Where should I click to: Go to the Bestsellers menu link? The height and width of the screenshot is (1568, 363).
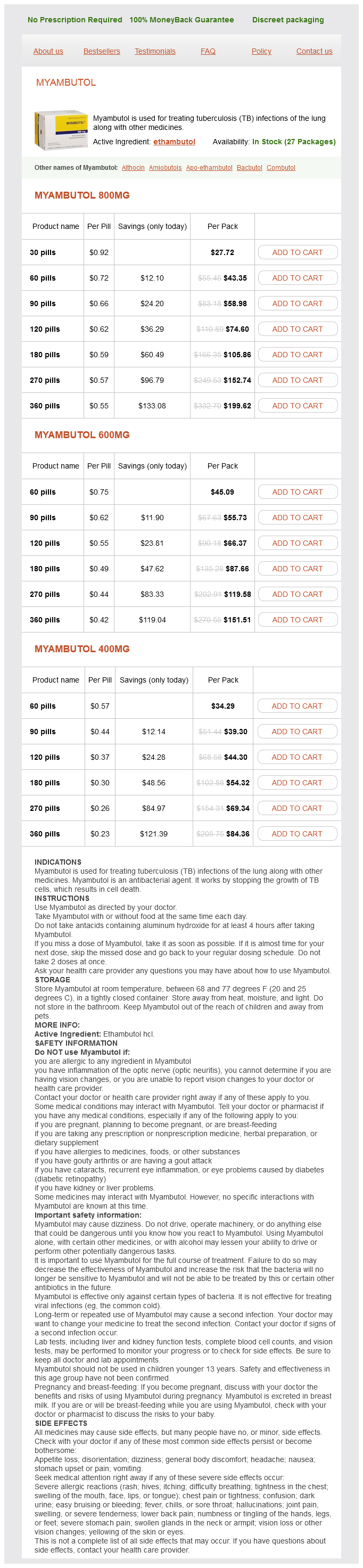[102, 51]
